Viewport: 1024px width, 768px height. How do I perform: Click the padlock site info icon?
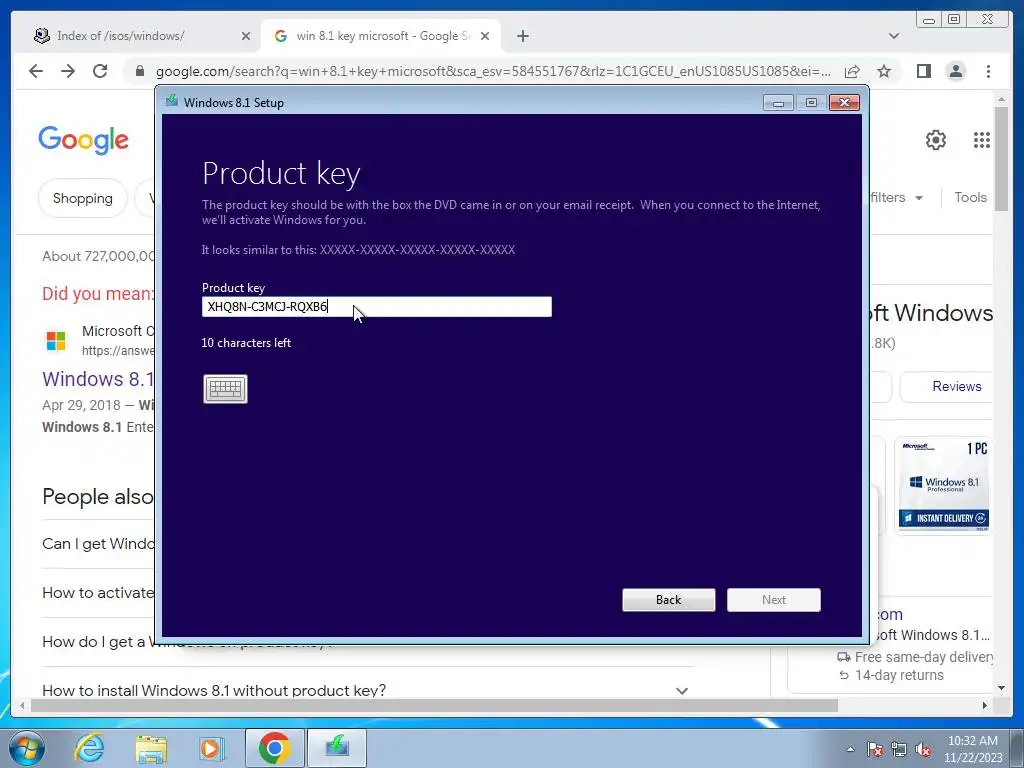click(140, 71)
